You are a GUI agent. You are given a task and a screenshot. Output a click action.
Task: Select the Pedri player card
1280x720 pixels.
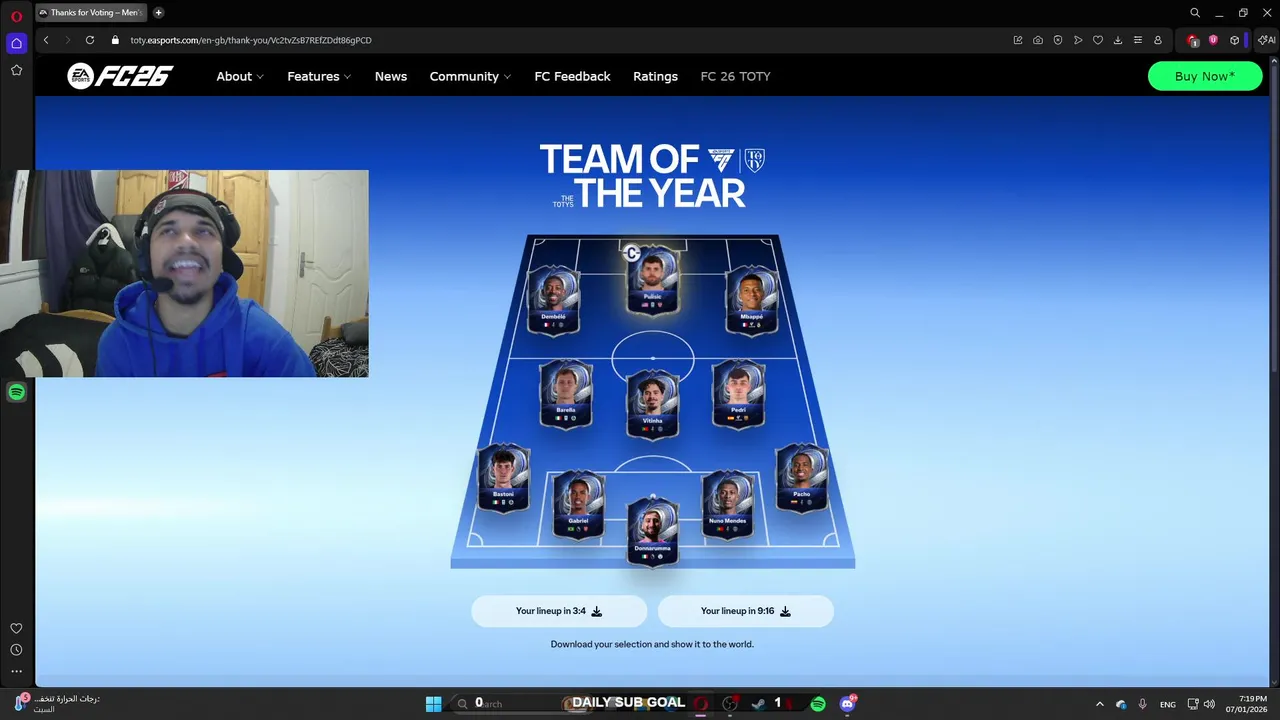point(738,393)
